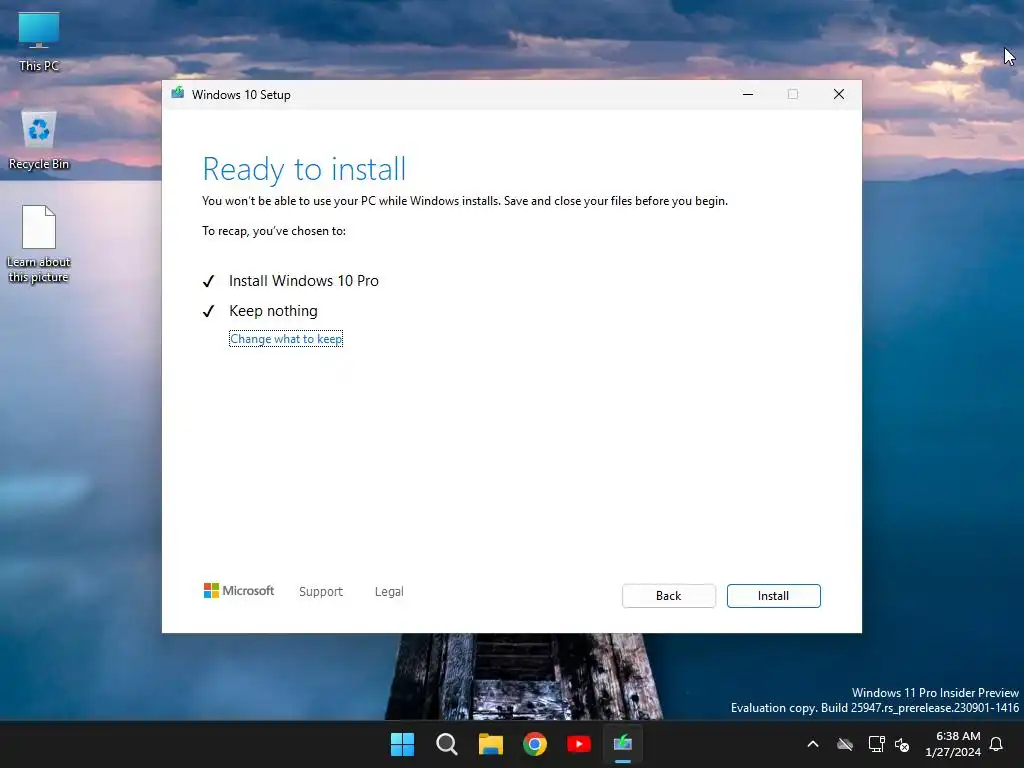Close the Windows 10 Setup window
The height and width of the screenshot is (768, 1024).
839,94
